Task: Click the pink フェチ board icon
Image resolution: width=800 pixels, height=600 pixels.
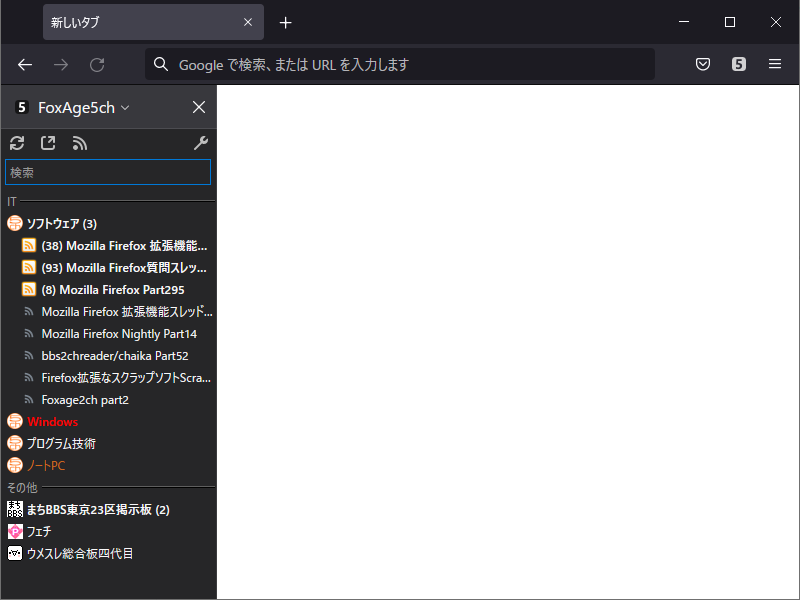Action: [15, 531]
